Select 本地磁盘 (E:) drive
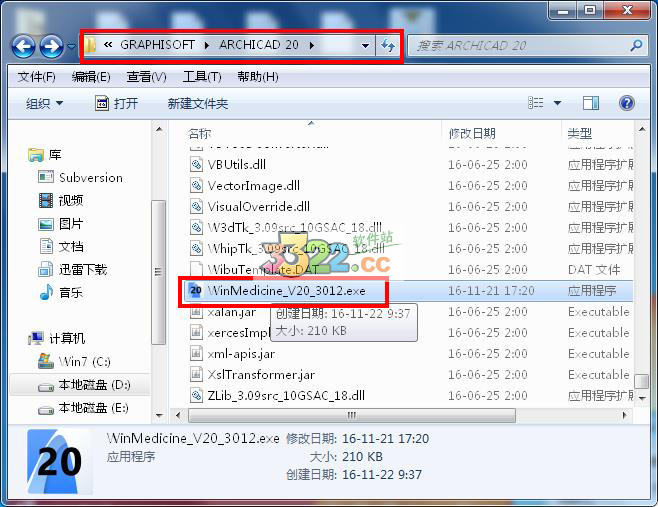Screen dimensions: 658x507 (x=83, y=408)
